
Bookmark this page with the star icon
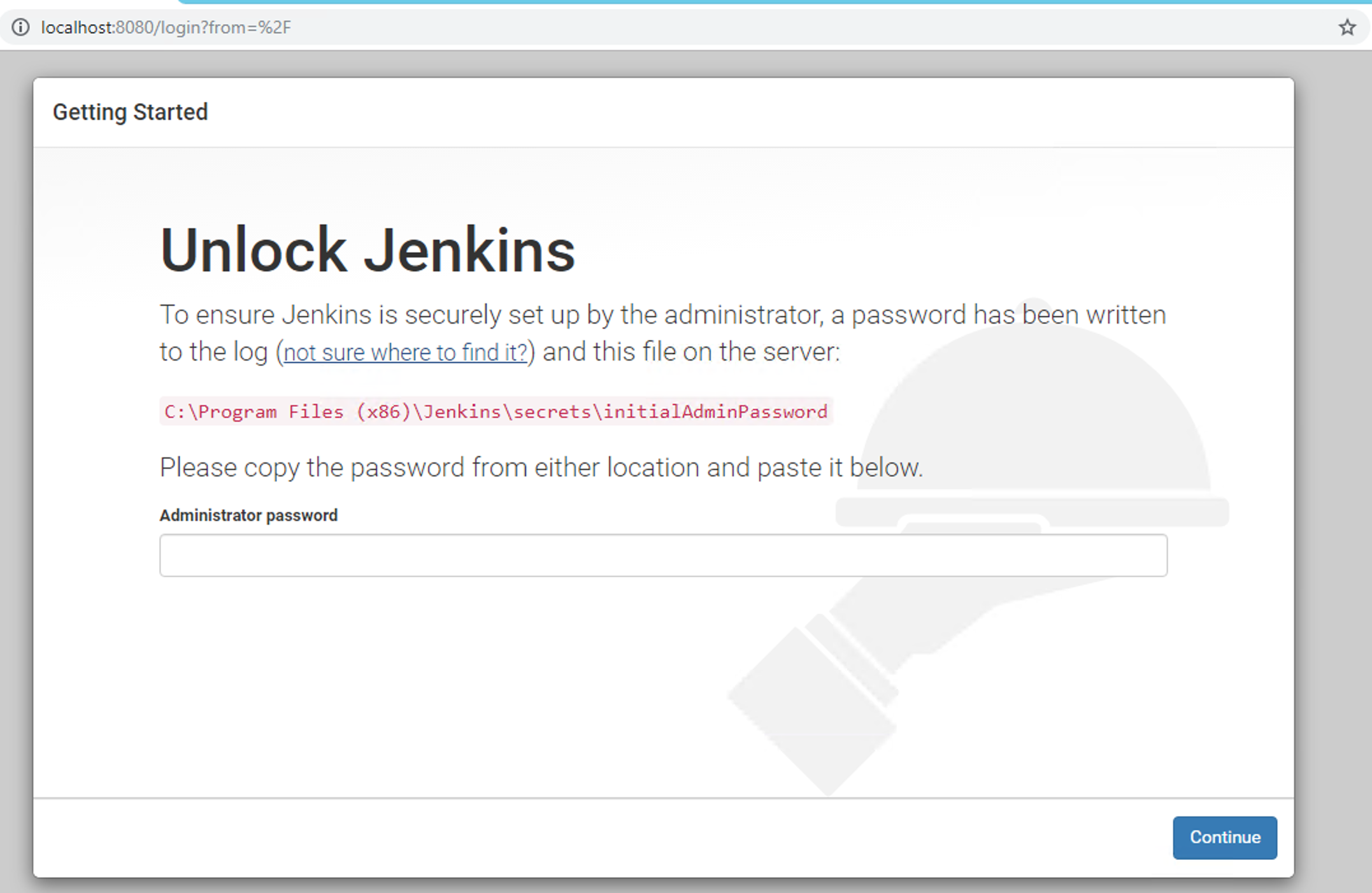click(x=1347, y=27)
